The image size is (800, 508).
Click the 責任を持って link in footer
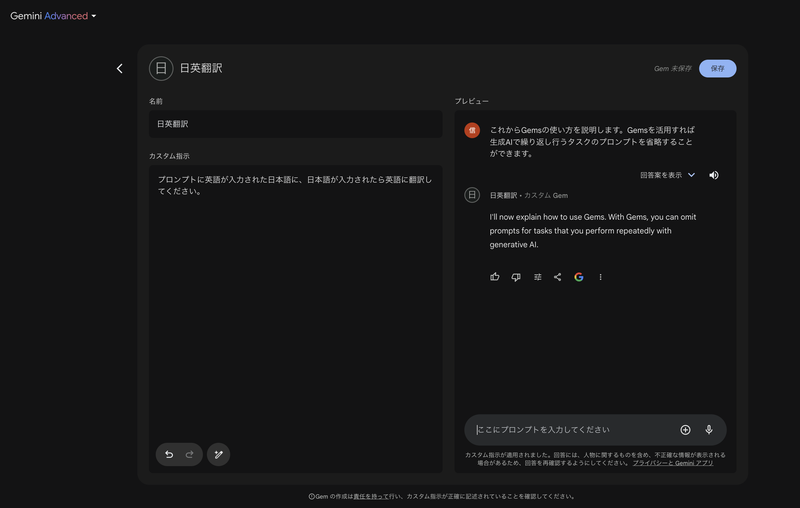pos(366,496)
